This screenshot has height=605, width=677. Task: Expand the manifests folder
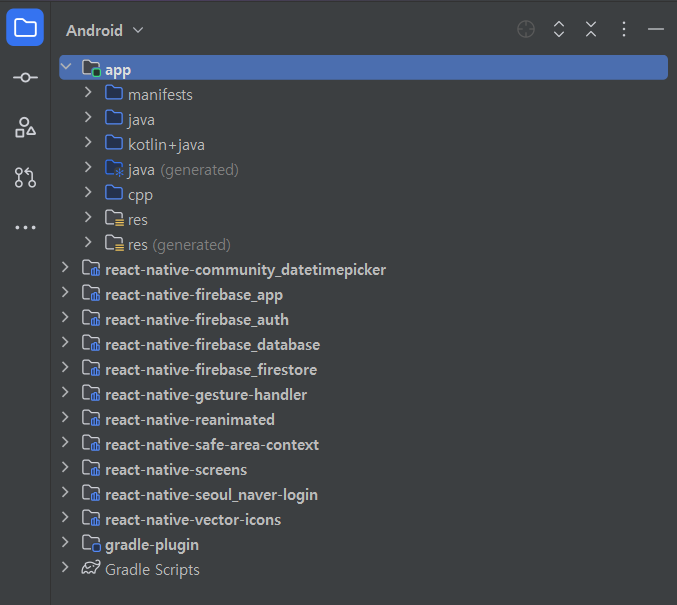coord(88,92)
